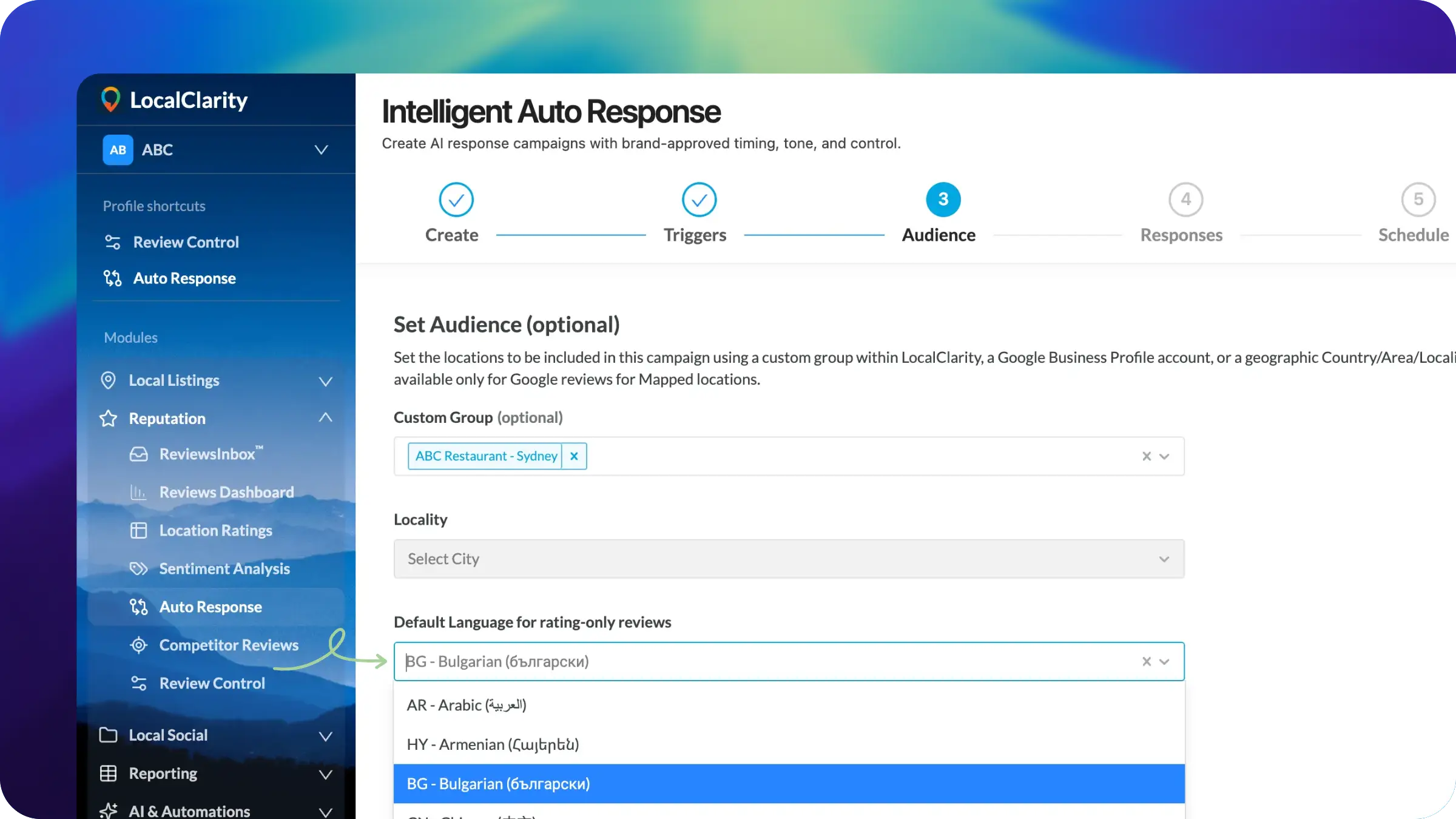The image size is (1456, 819).
Task: Click the 'Intelligent Auto Response' page title
Action: pos(551,112)
